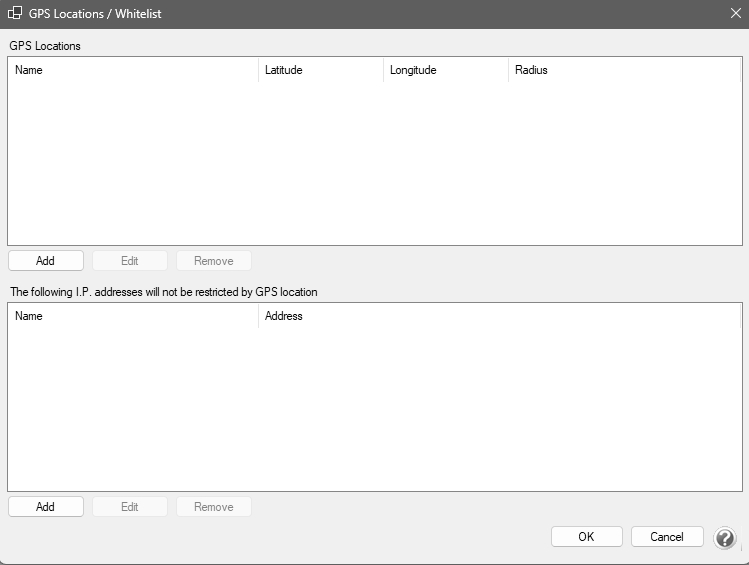Viewport: 749px width, 565px height.
Task: Sort by the Longitude column header
Action: (x=445, y=70)
